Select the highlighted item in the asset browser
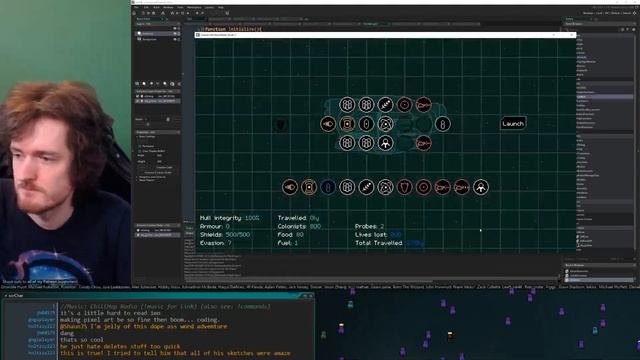 [x=604, y=97]
